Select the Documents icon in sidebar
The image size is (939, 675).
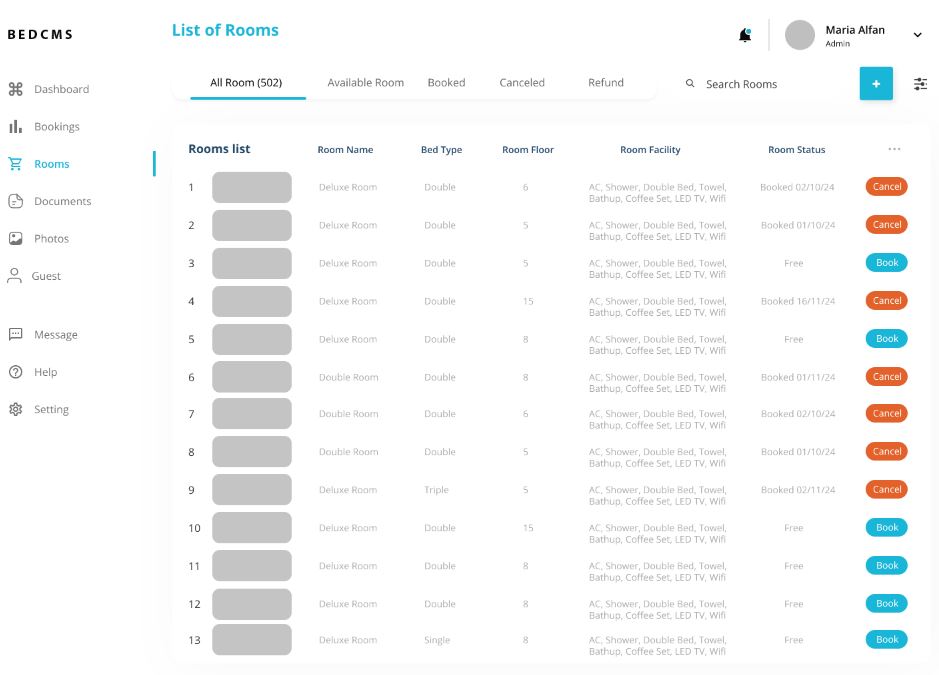[x=15, y=201]
